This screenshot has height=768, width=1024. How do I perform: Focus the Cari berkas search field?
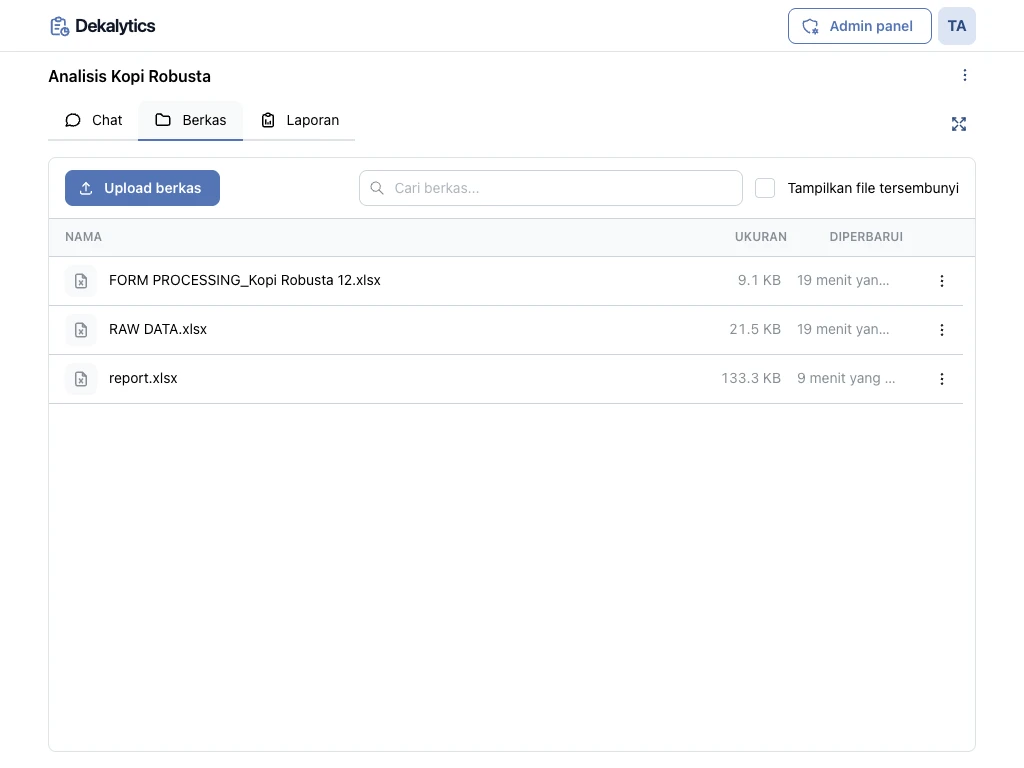[551, 188]
